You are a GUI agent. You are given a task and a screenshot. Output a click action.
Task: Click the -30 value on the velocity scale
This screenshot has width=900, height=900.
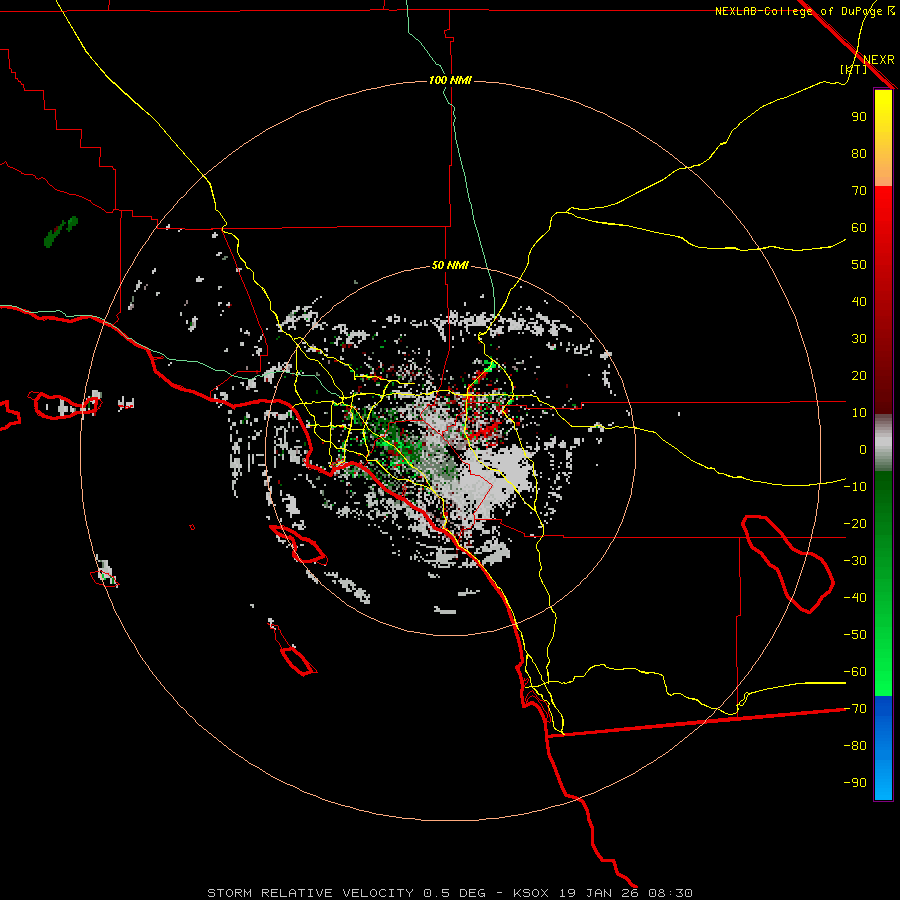pos(855,561)
